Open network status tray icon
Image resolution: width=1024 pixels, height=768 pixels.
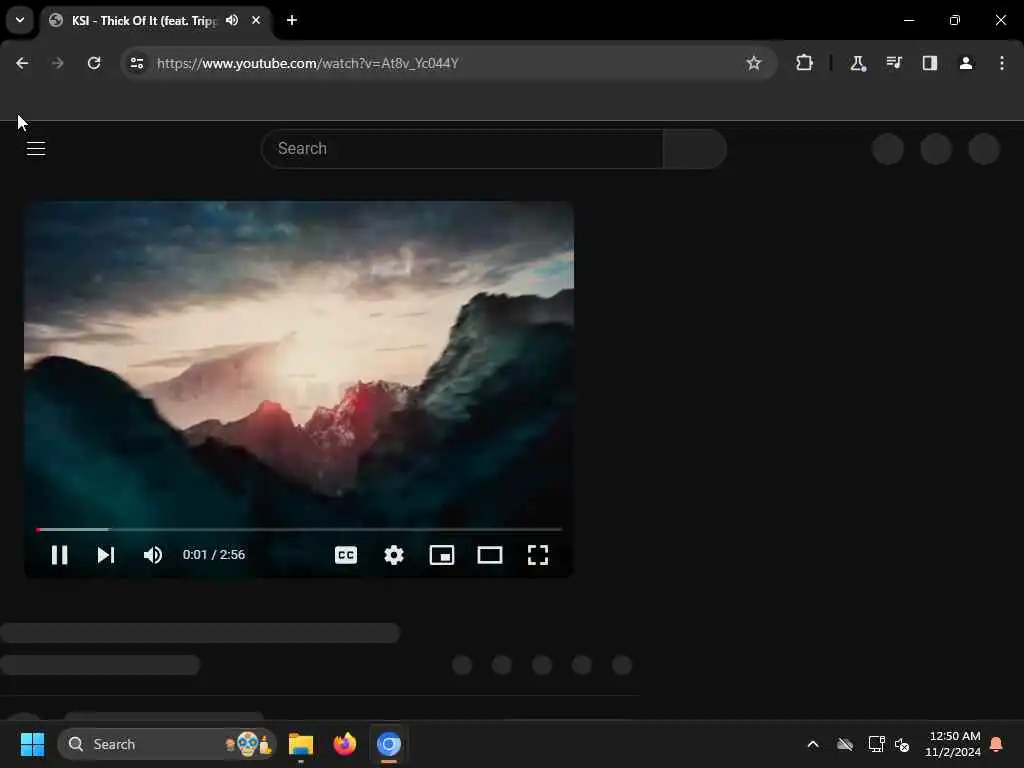(876, 744)
